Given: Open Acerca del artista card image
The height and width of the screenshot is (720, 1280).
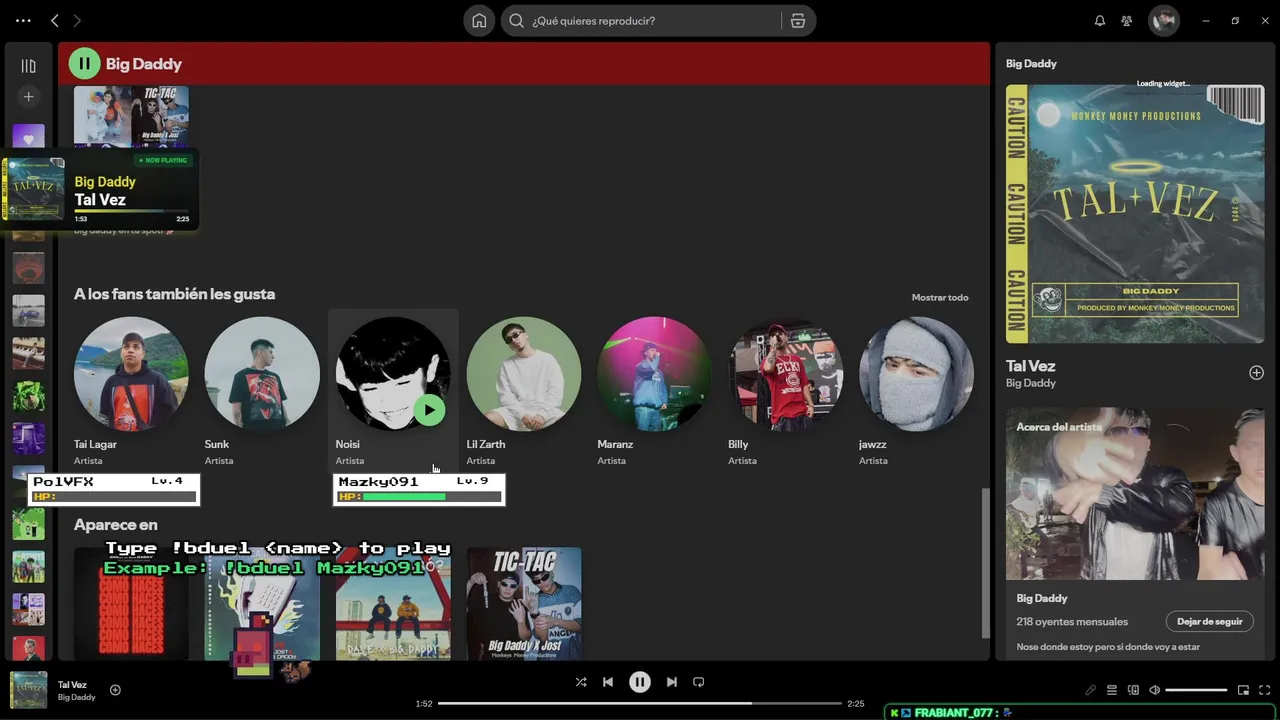Looking at the screenshot, I should (x=1135, y=493).
